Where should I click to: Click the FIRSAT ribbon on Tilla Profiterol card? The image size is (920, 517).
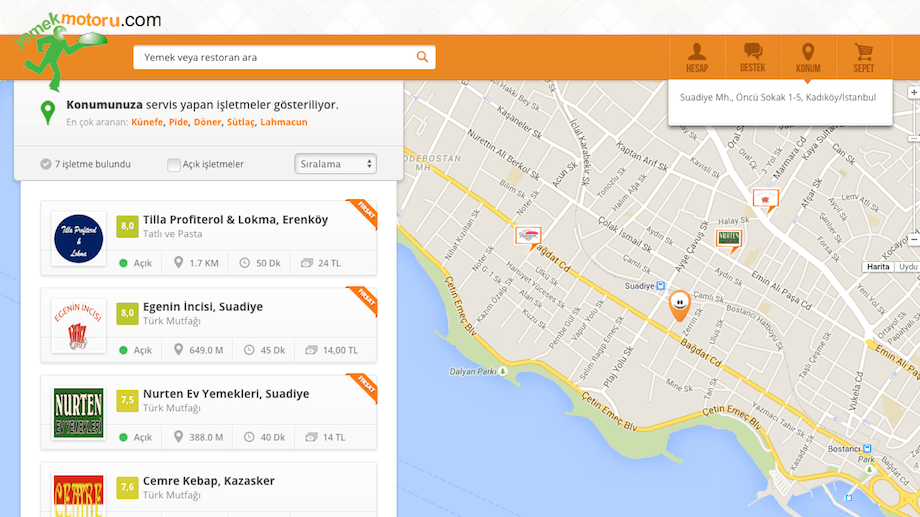365,212
